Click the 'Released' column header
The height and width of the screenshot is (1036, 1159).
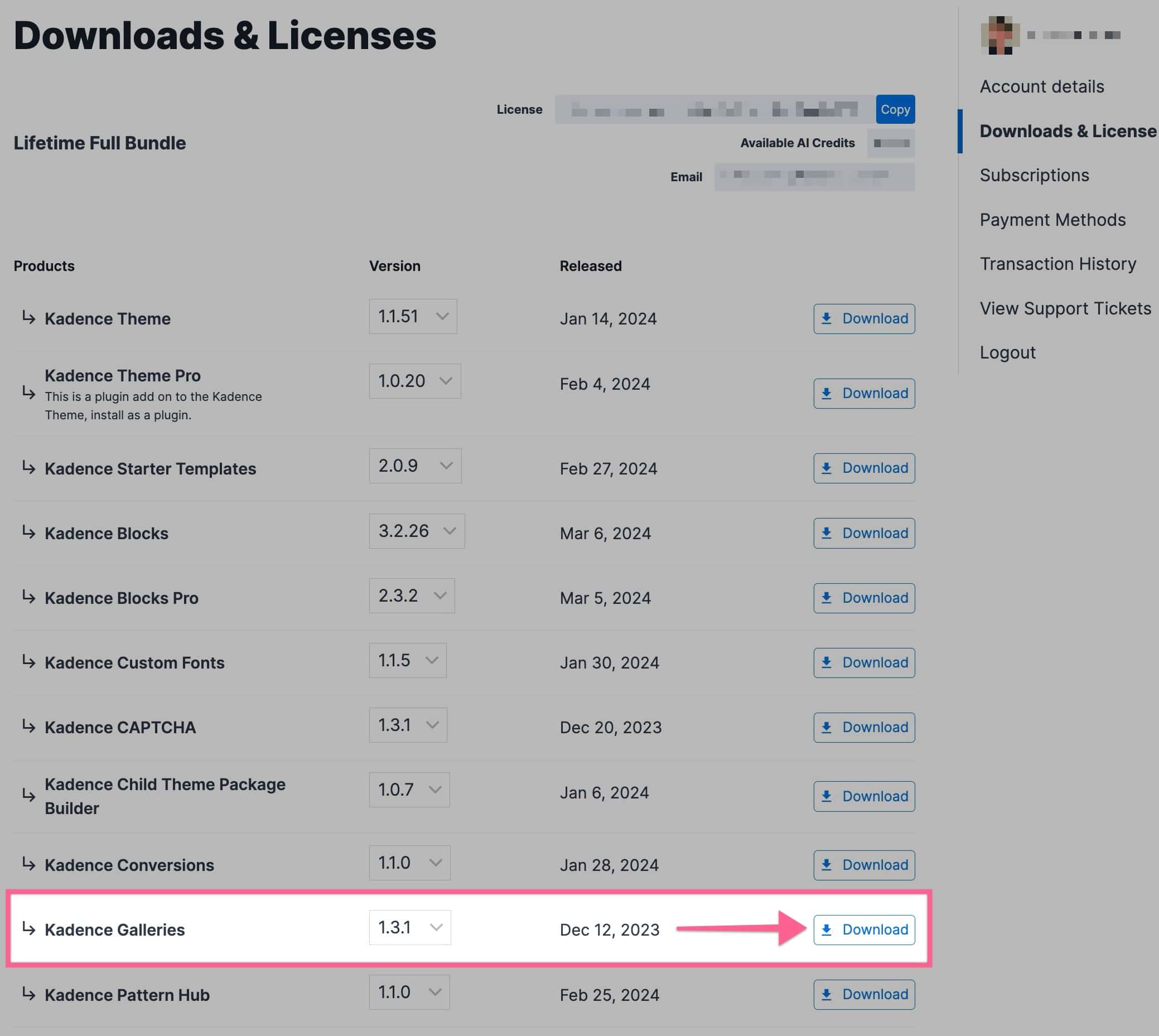[x=590, y=267]
